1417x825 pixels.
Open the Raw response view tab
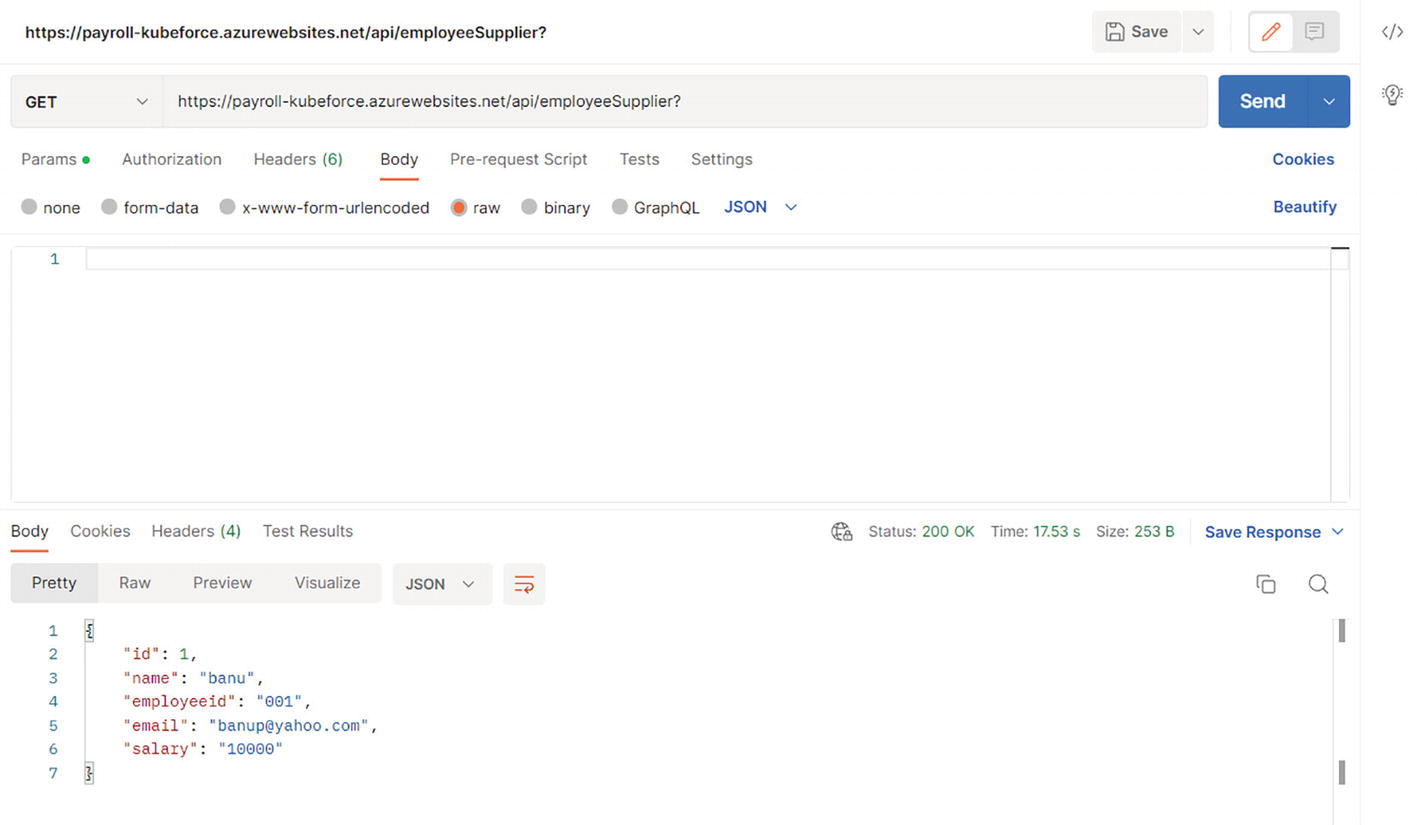(x=134, y=583)
